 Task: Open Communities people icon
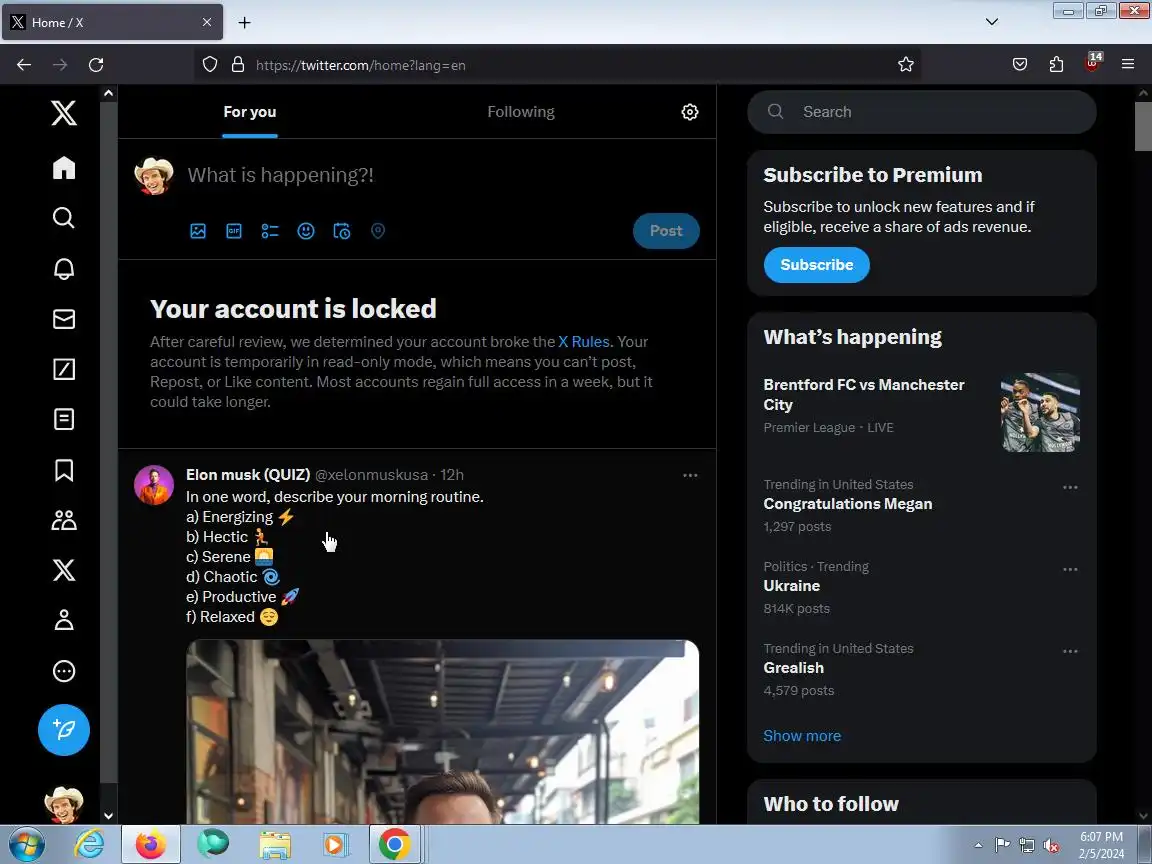click(x=64, y=520)
